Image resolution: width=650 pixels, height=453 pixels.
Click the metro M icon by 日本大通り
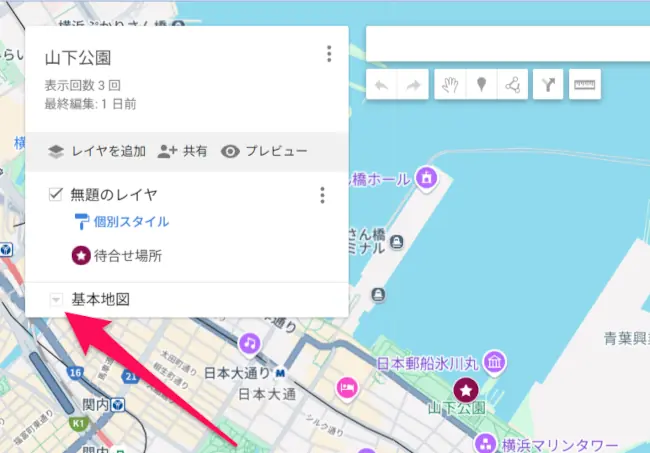pos(280,373)
